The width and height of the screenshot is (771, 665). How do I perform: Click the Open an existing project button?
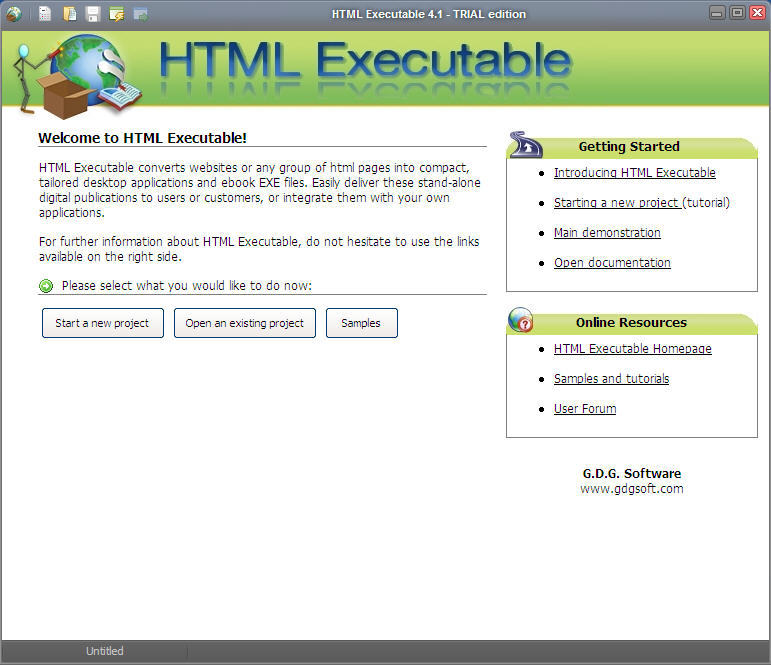(245, 323)
